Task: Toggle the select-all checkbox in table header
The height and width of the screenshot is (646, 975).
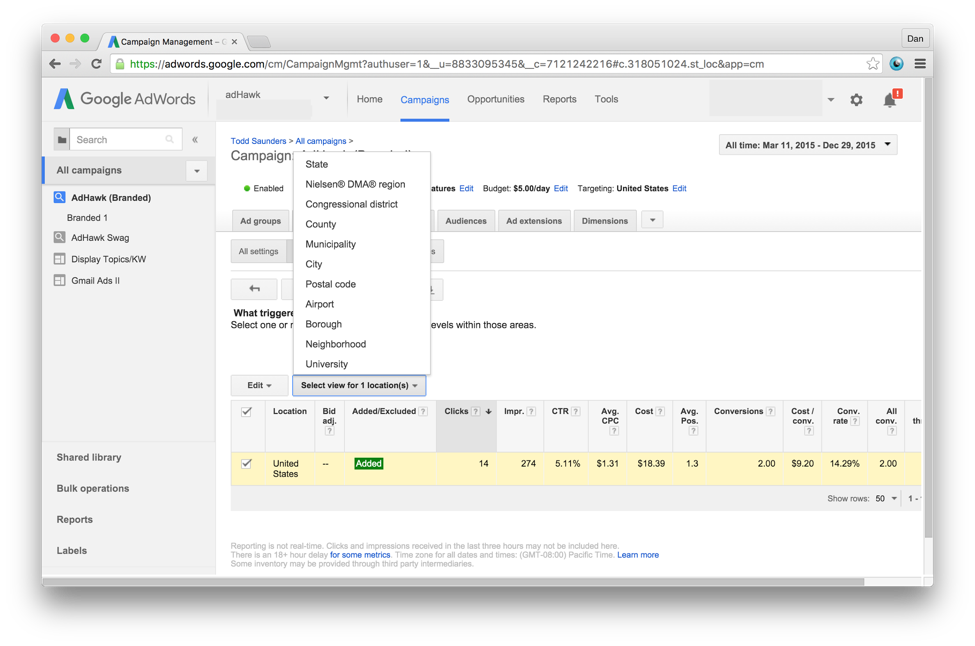Action: (x=247, y=412)
